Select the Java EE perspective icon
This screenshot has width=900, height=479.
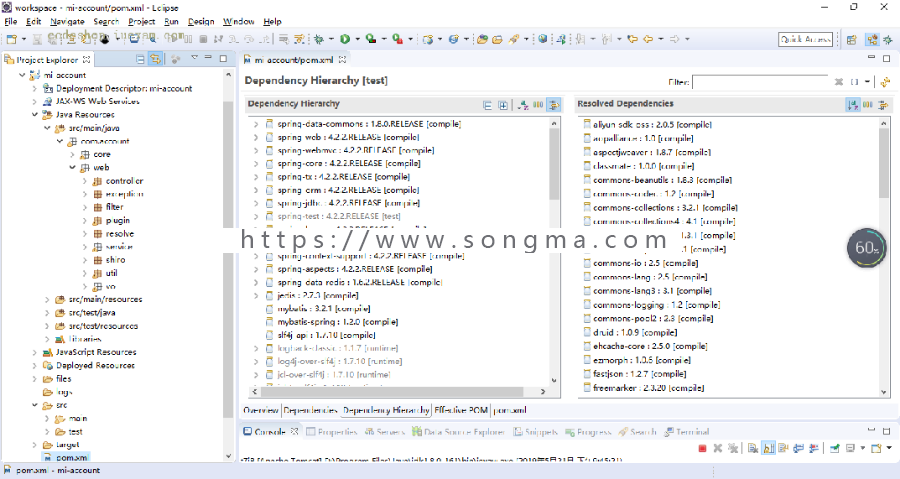coord(872,40)
